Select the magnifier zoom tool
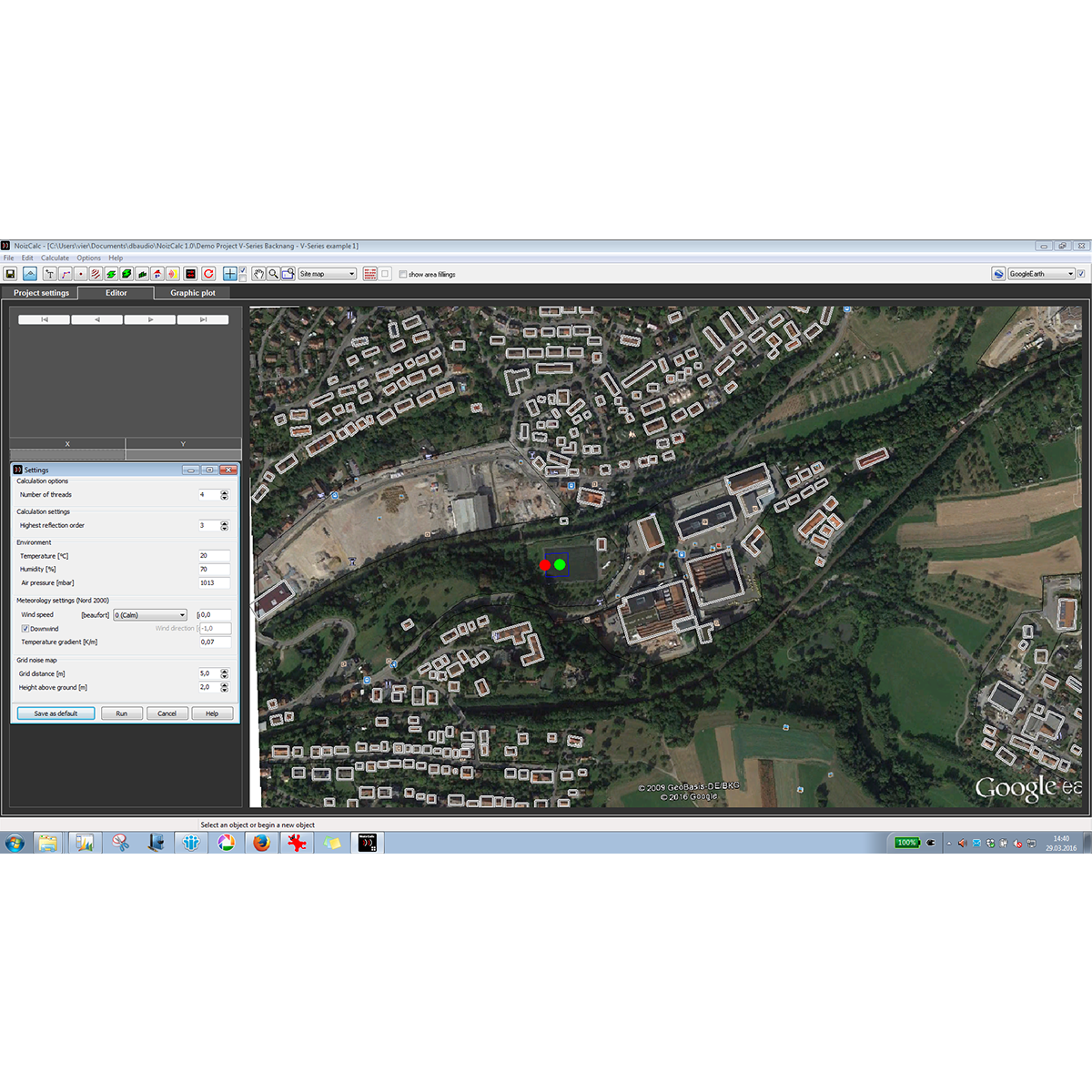1092x1092 pixels. pyautogui.click(x=273, y=274)
